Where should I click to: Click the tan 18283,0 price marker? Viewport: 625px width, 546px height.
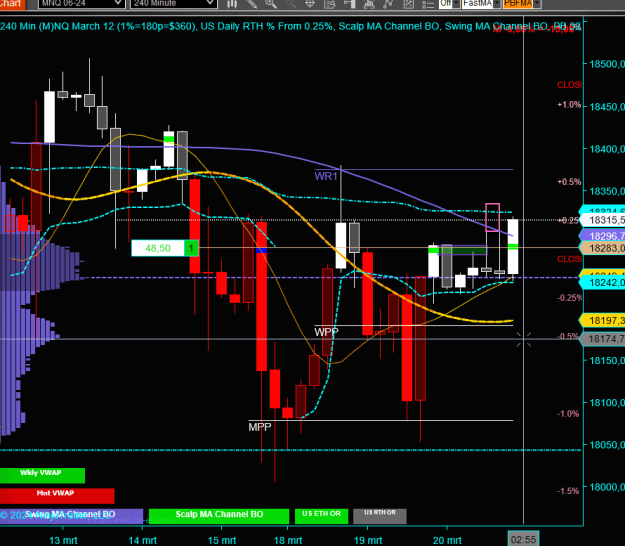pyautogui.click(x=603, y=248)
